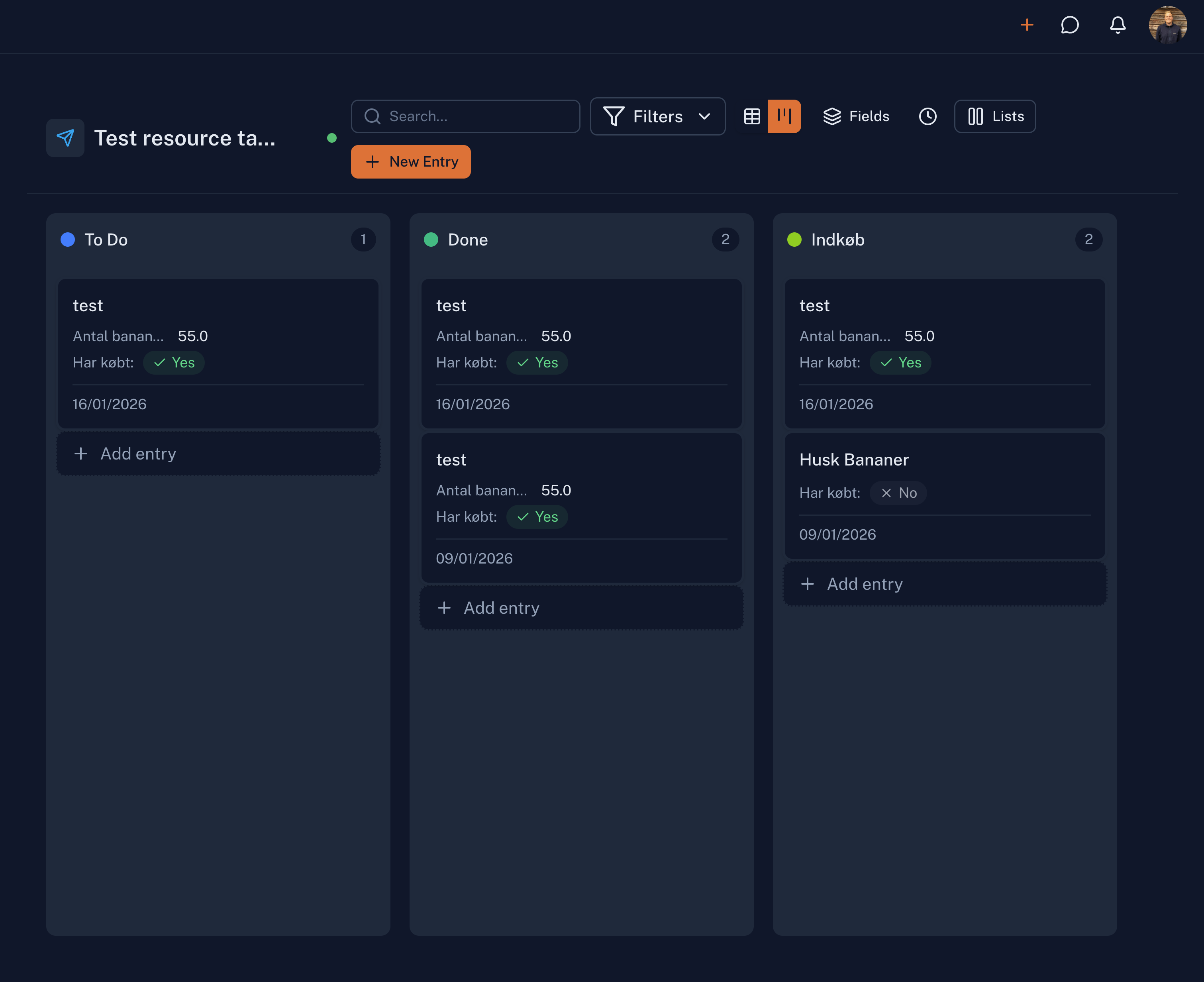
Task: Click the clock/history icon
Action: [927, 116]
